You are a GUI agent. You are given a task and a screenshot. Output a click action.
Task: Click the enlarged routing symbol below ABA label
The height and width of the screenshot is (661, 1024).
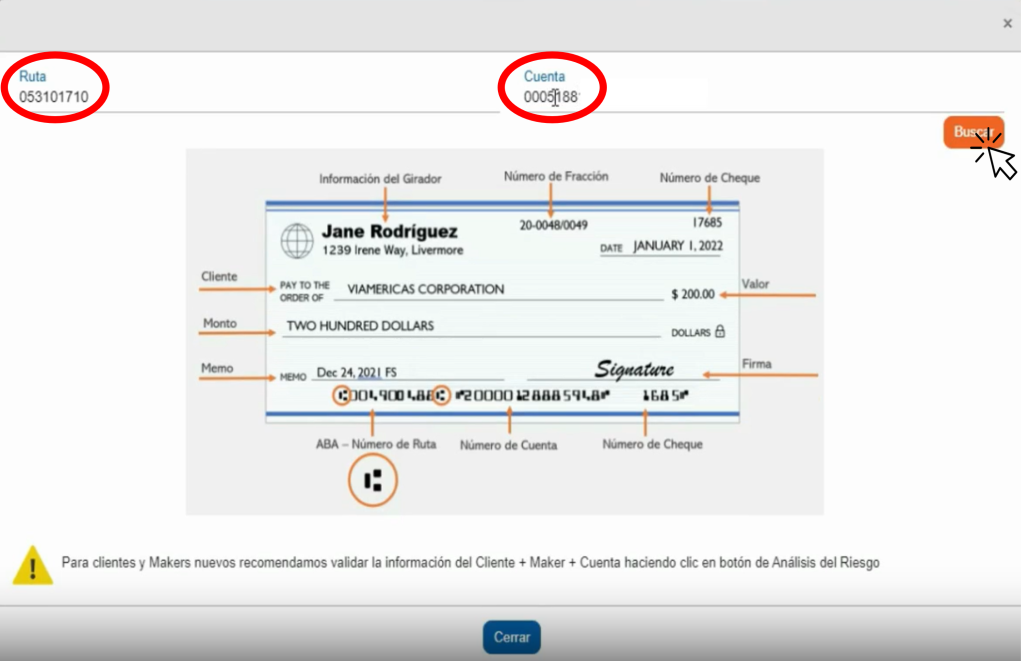tap(373, 481)
